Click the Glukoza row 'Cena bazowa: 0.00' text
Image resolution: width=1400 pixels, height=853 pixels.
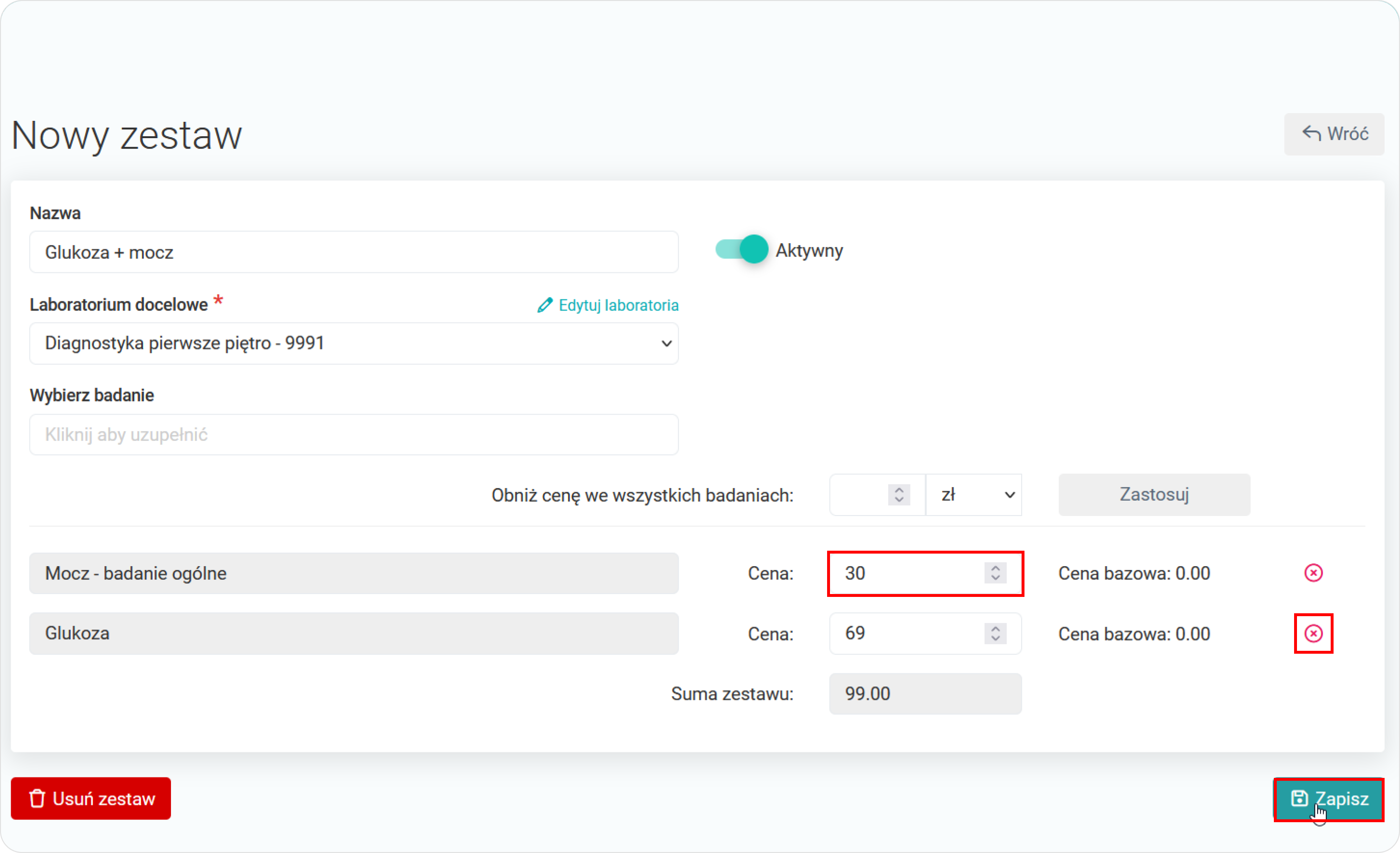pyautogui.click(x=1134, y=633)
